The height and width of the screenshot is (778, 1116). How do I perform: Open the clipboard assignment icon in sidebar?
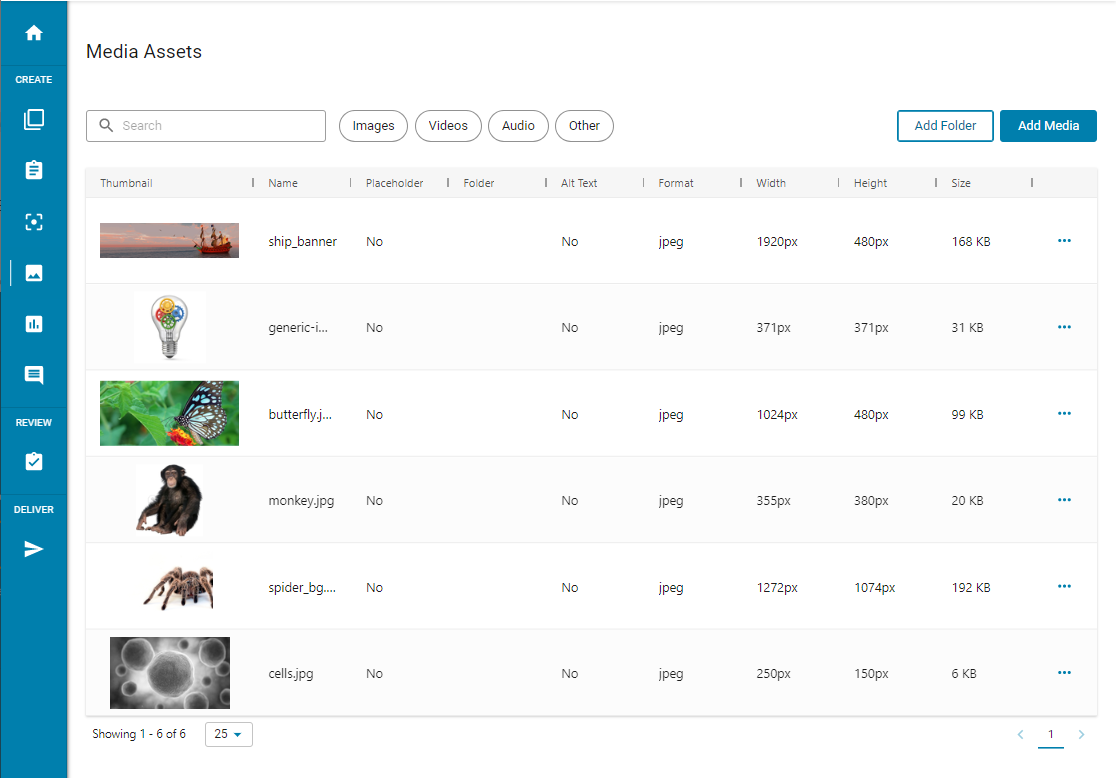[x=33, y=170]
